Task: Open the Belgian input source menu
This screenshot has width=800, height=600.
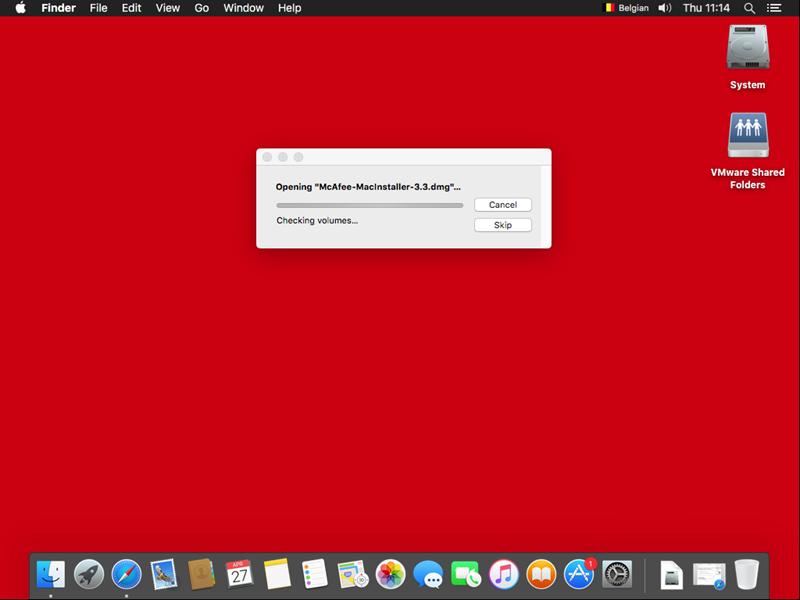Action: coord(626,8)
